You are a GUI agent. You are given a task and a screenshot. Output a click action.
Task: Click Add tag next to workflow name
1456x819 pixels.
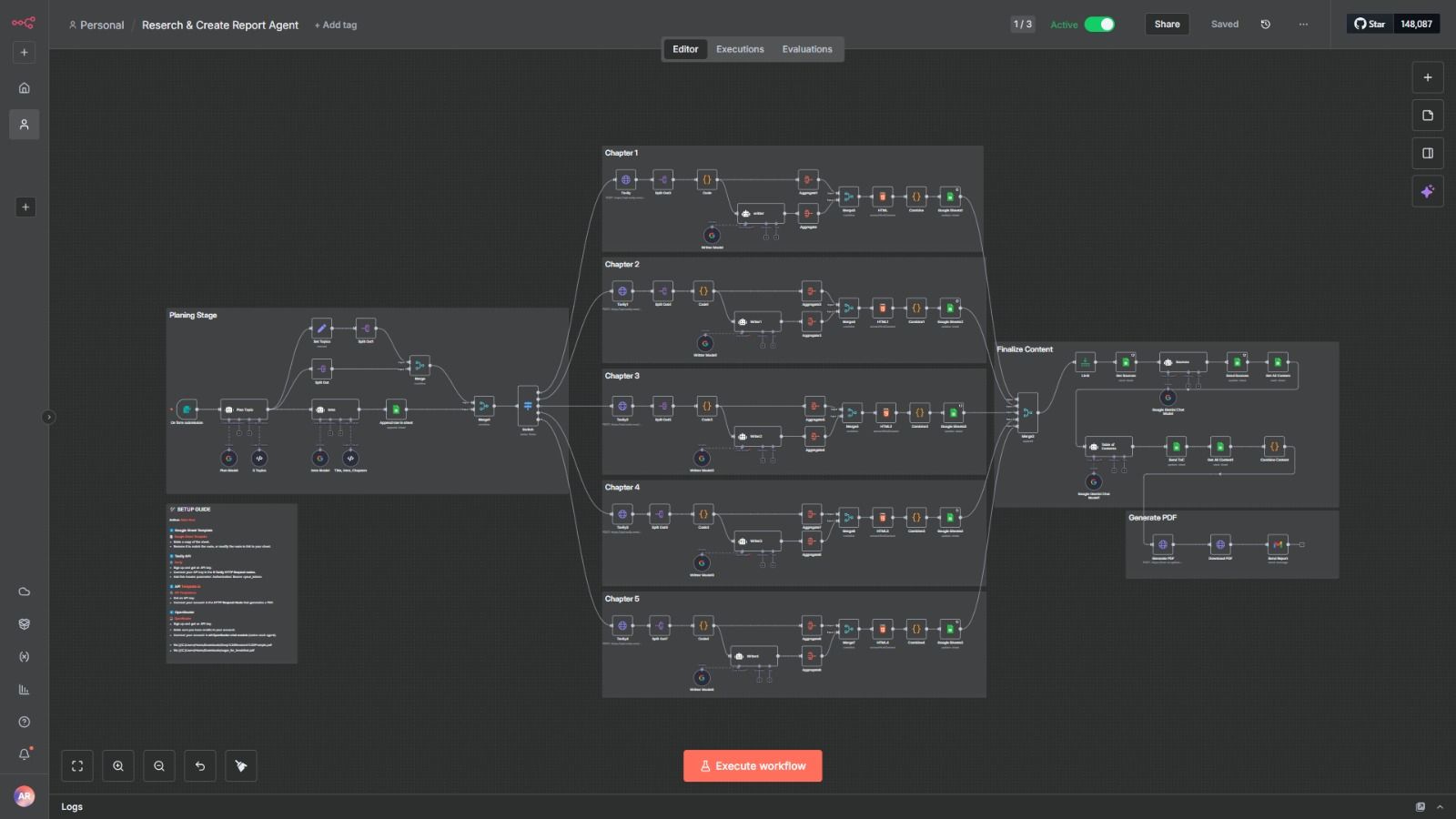(336, 25)
